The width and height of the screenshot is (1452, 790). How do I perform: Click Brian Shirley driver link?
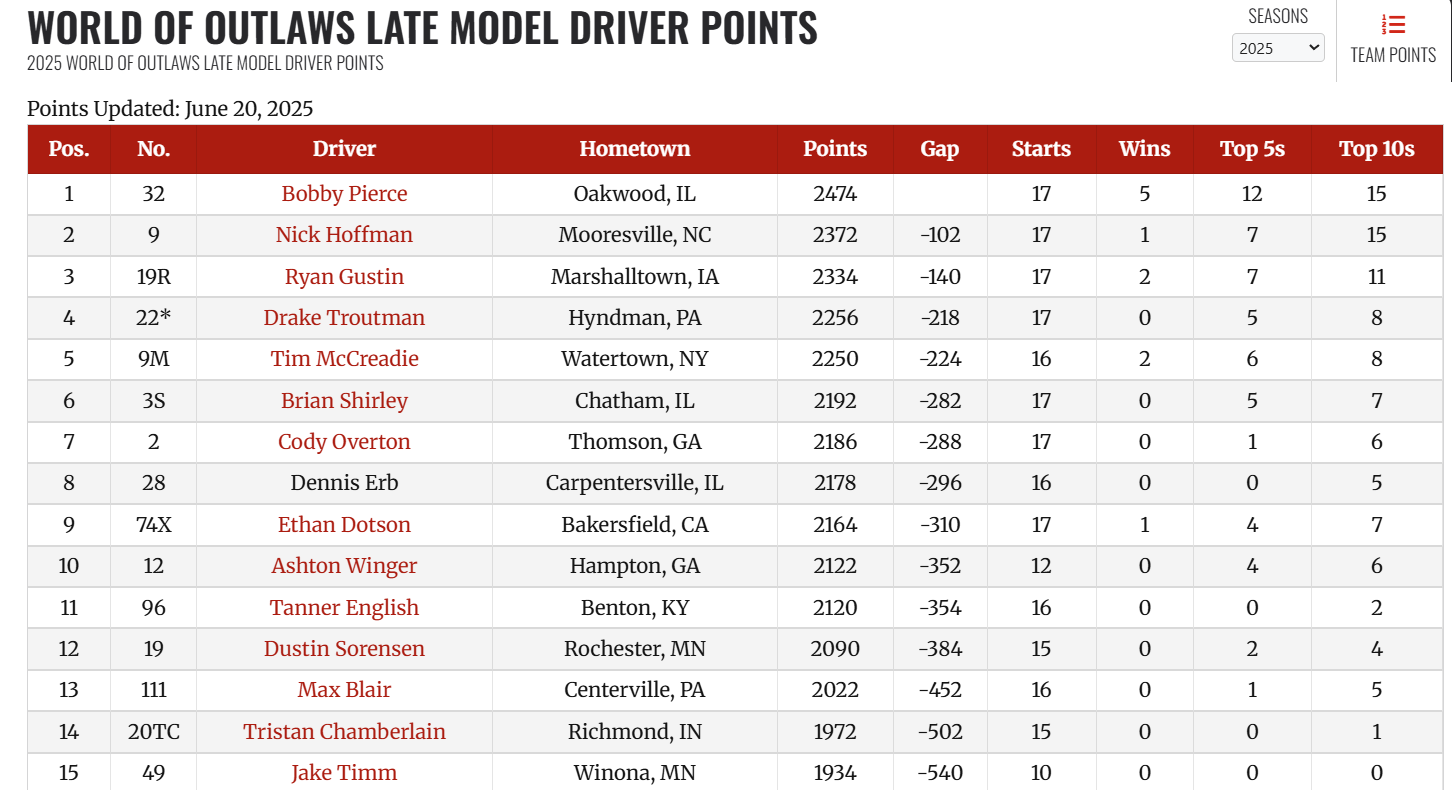point(344,401)
